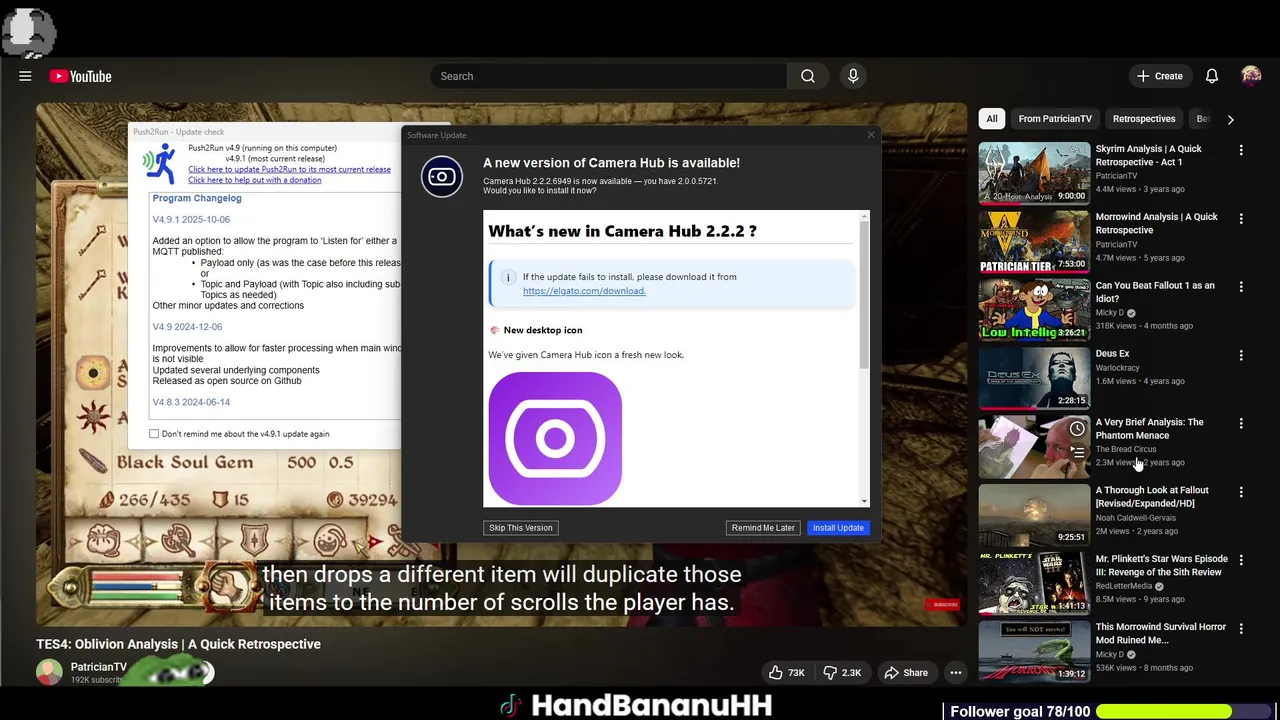Open Morrowind Analysis video thumbnail
The image size is (1280, 720).
pyautogui.click(x=1034, y=241)
